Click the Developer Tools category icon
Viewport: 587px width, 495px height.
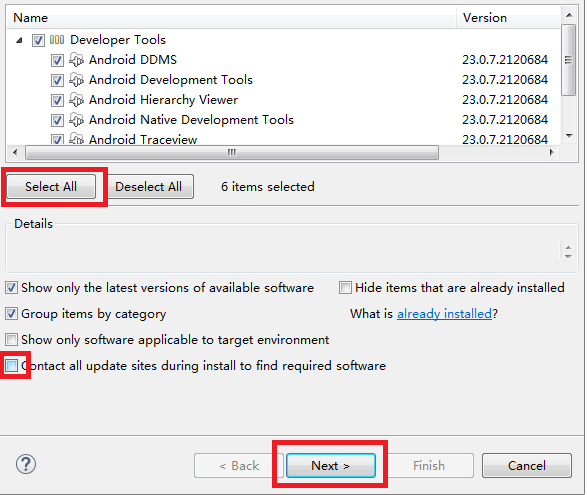57,40
